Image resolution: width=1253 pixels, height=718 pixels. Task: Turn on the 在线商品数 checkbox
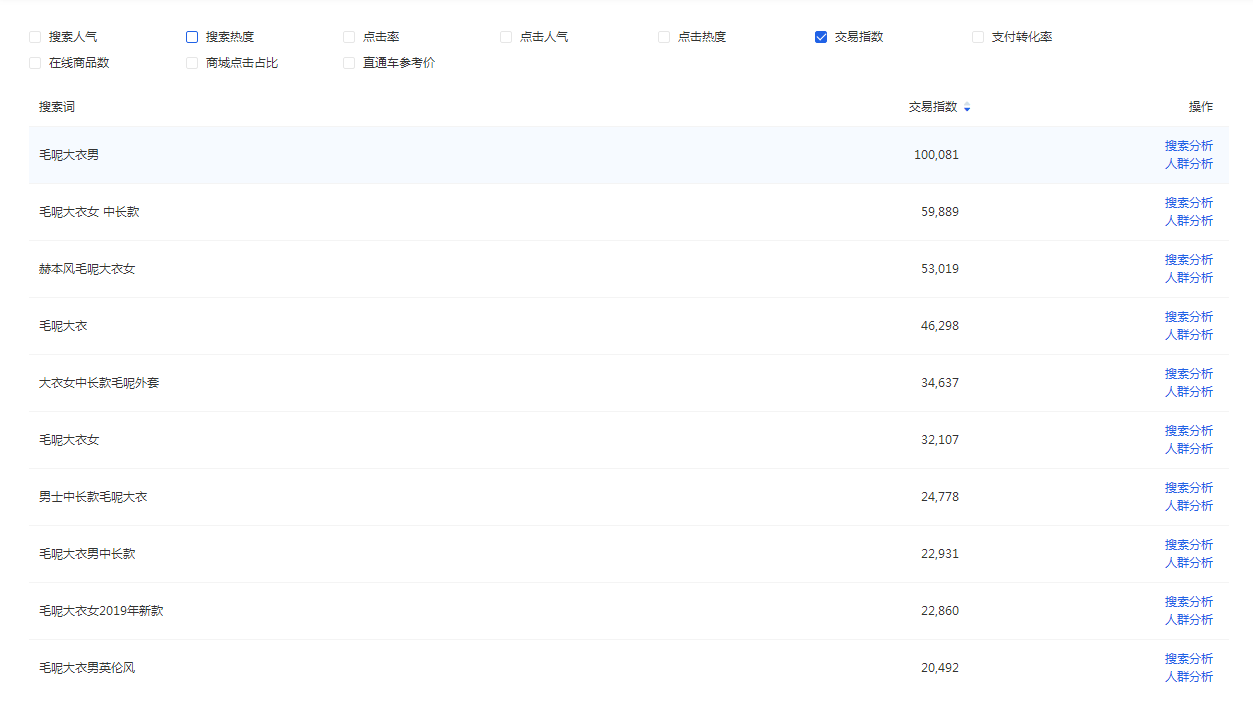35,63
